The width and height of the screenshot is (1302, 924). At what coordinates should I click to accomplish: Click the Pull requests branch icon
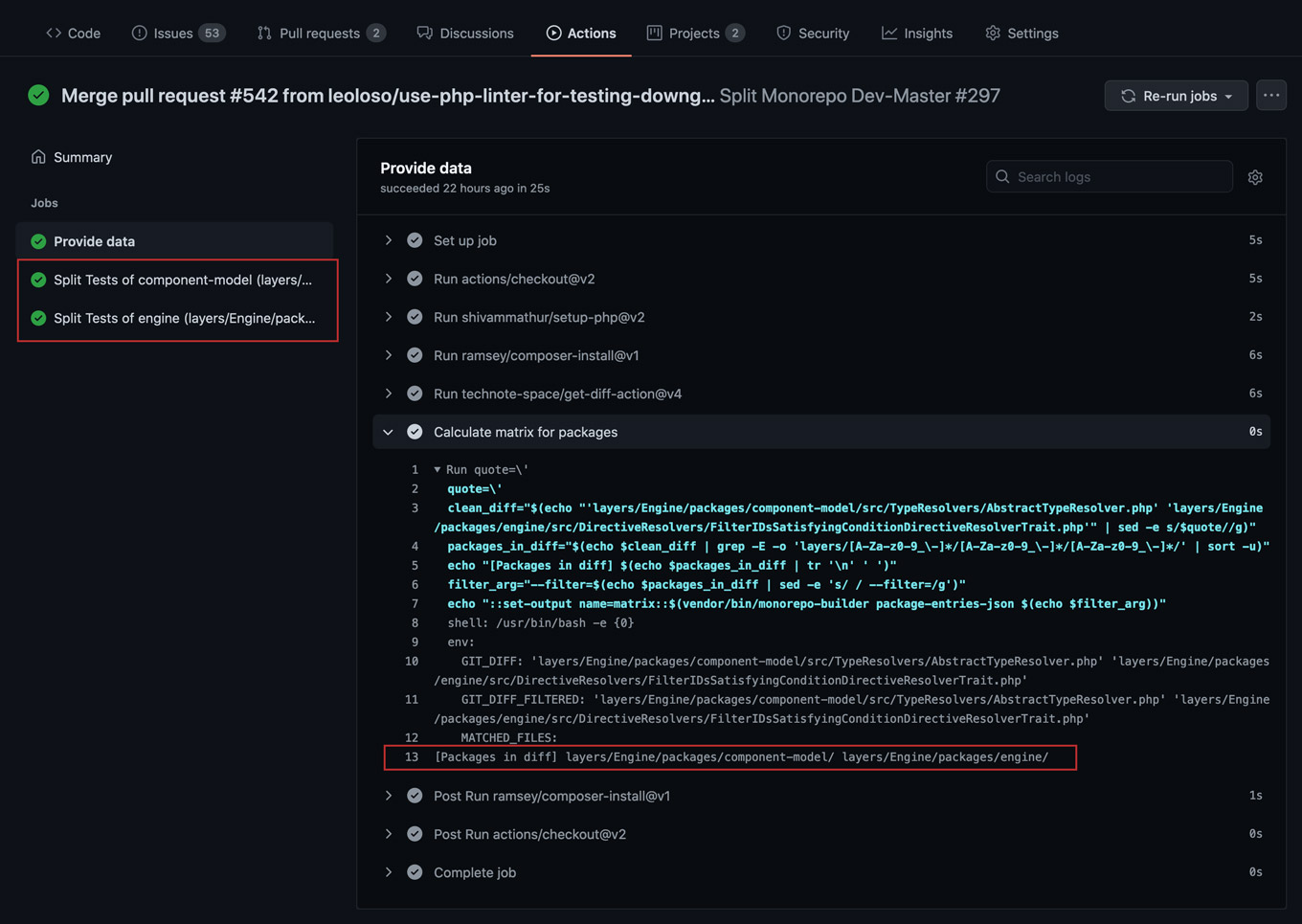pyautogui.click(x=264, y=33)
